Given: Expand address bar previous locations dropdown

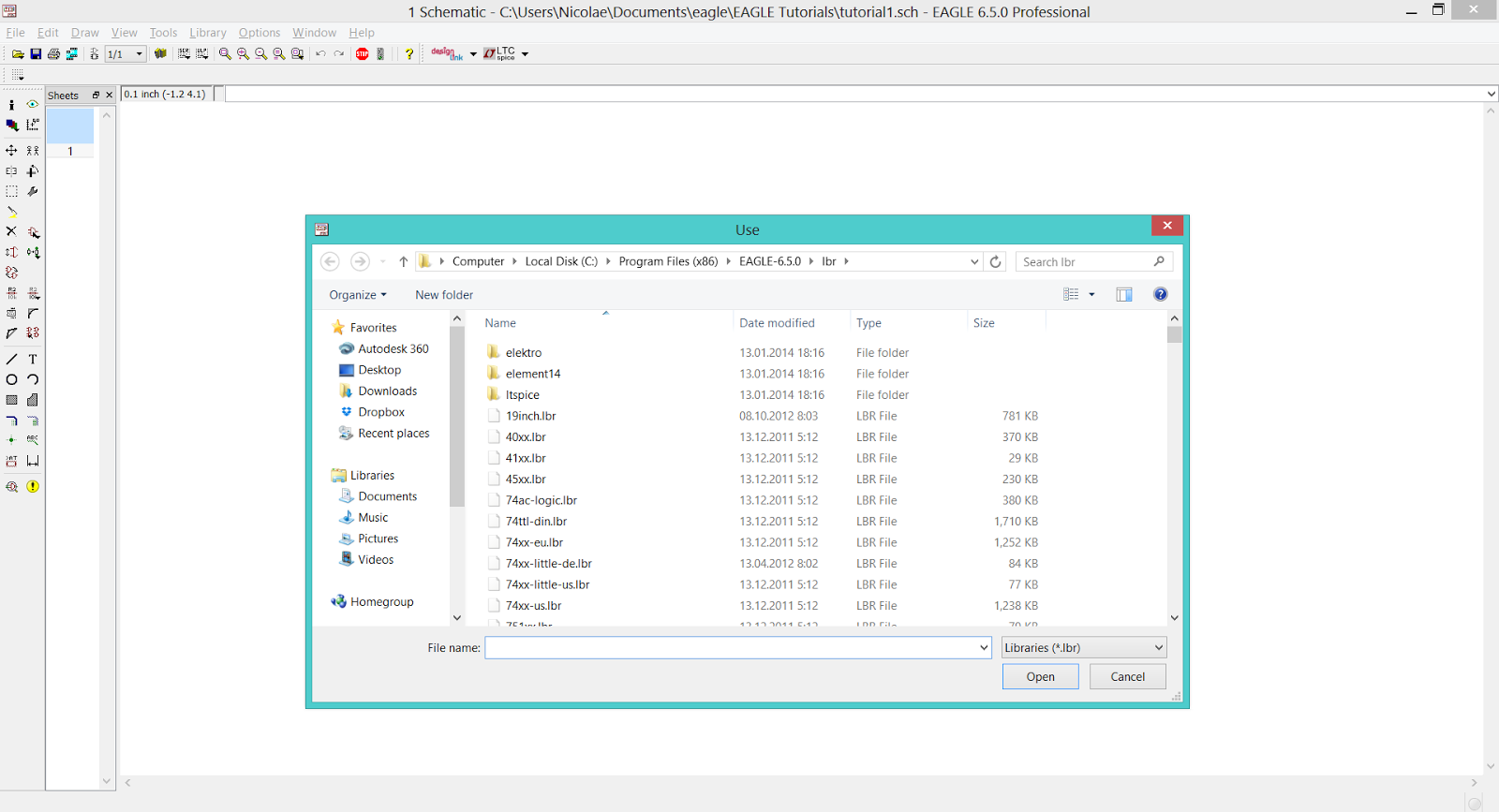Looking at the screenshot, I should point(974,262).
